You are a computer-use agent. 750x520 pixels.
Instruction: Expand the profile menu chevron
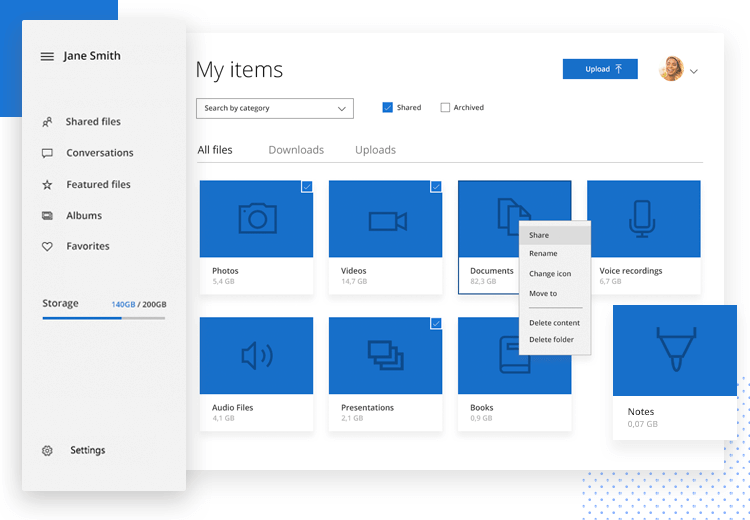click(x=694, y=71)
